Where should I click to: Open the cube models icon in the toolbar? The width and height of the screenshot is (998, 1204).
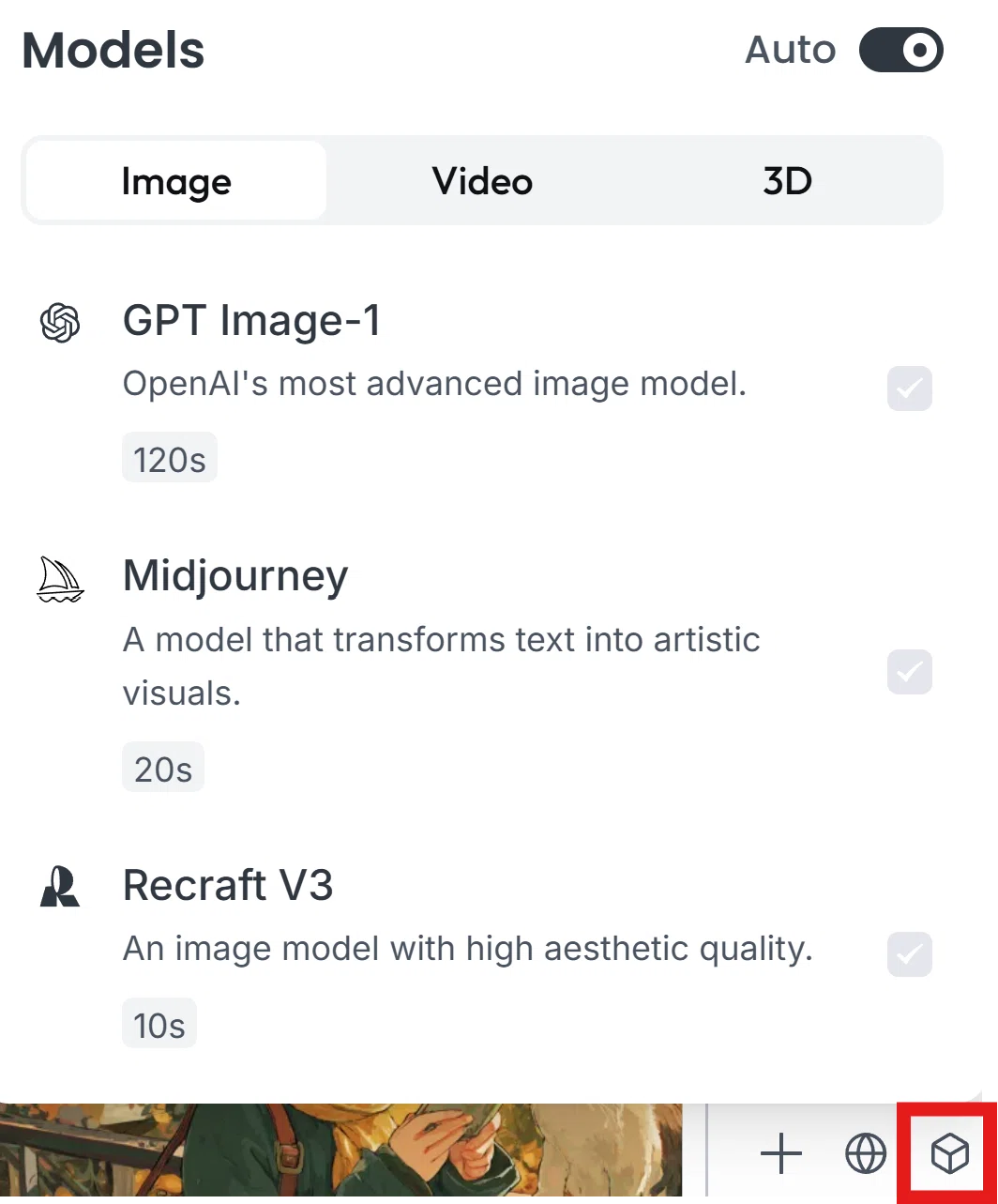click(949, 1153)
